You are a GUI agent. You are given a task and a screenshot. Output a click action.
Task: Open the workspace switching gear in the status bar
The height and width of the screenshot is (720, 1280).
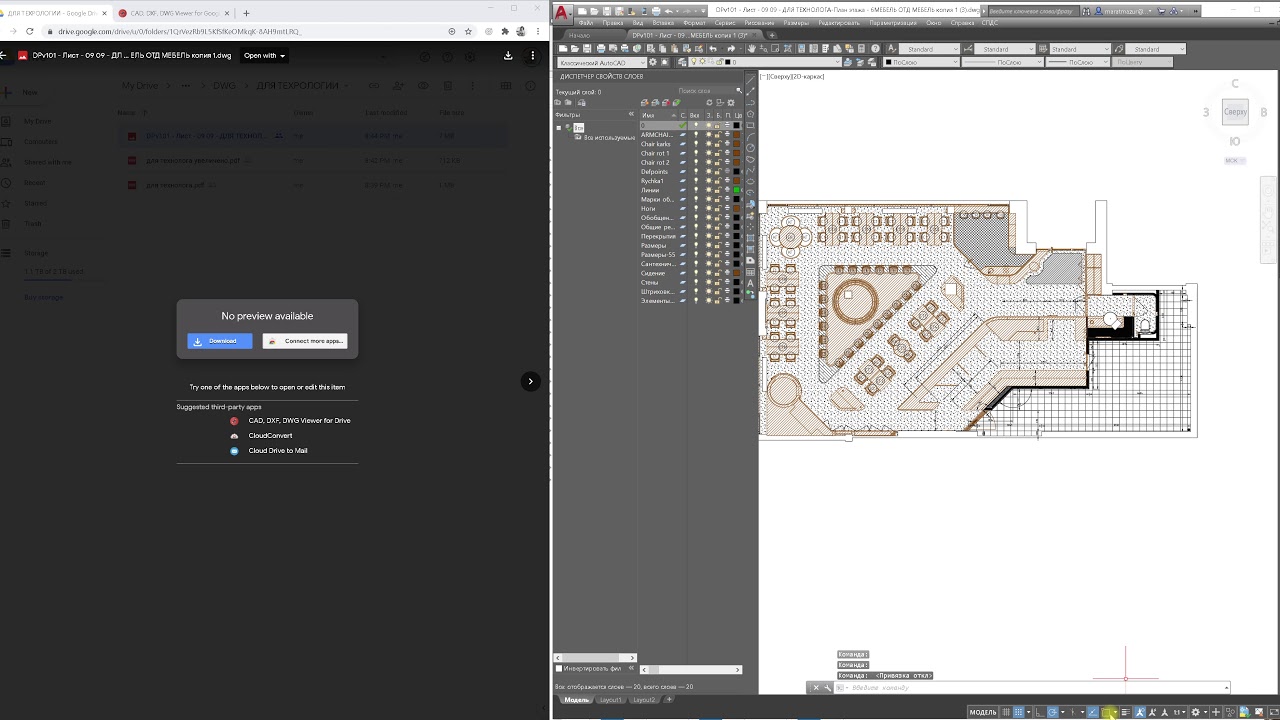[1196, 712]
